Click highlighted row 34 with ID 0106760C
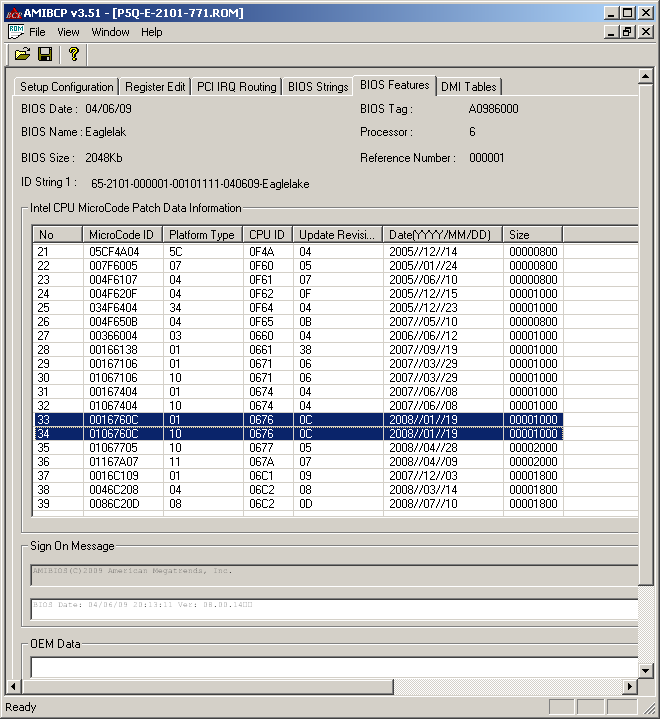The width and height of the screenshot is (660, 719). click(x=299, y=433)
